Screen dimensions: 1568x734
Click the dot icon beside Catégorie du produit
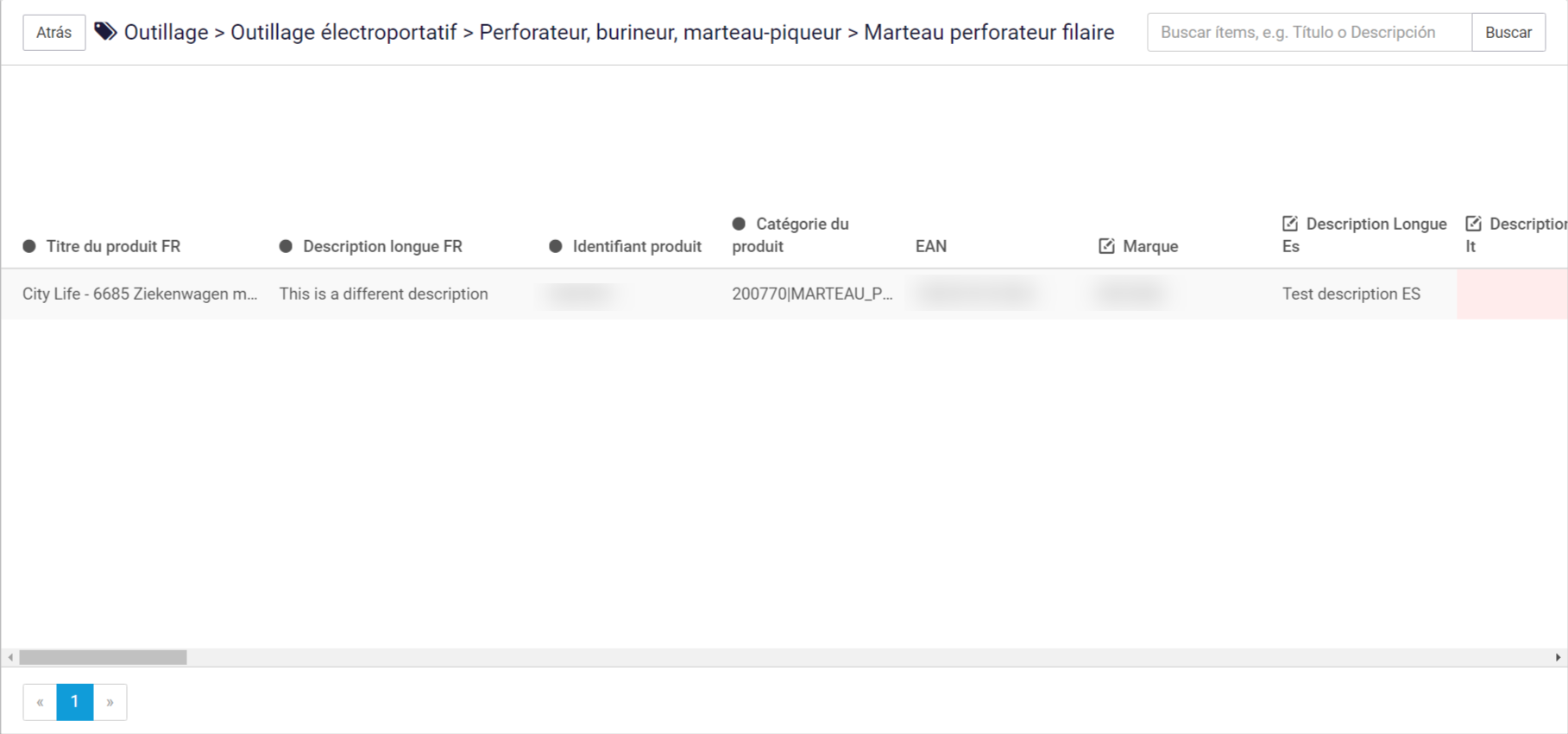(739, 224)
